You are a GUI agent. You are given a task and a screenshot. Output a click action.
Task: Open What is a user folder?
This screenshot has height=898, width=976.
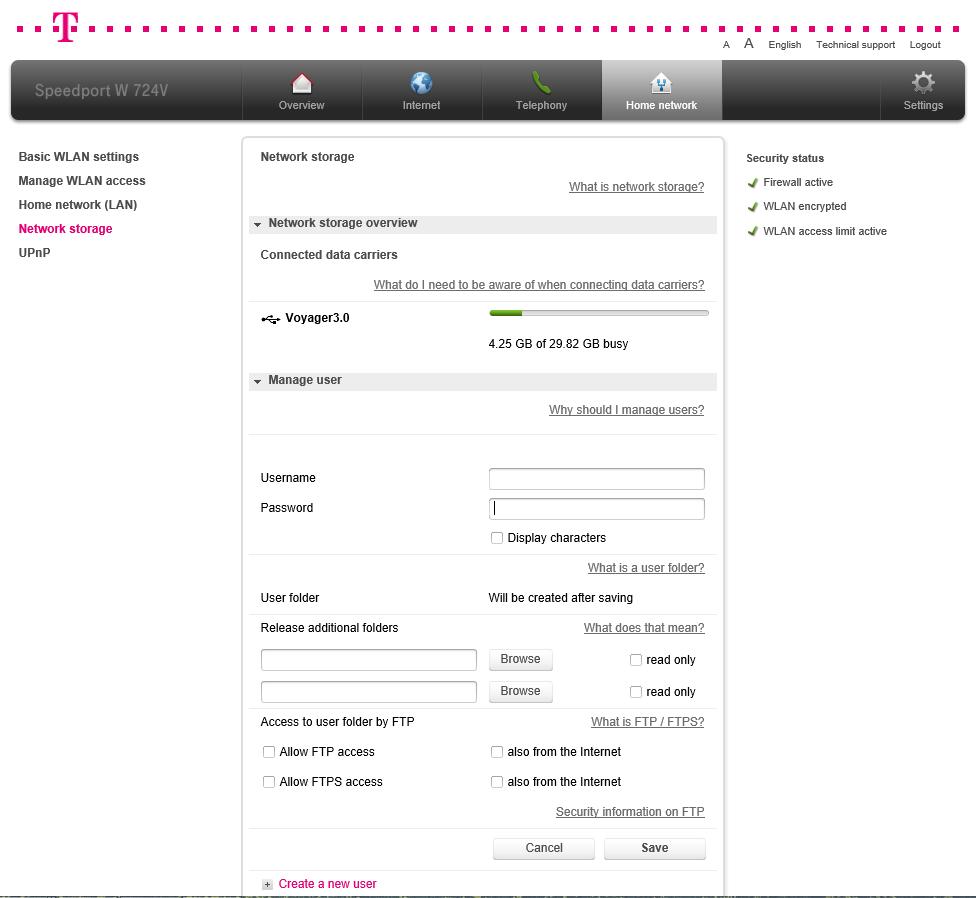click(x=646, y=568)
